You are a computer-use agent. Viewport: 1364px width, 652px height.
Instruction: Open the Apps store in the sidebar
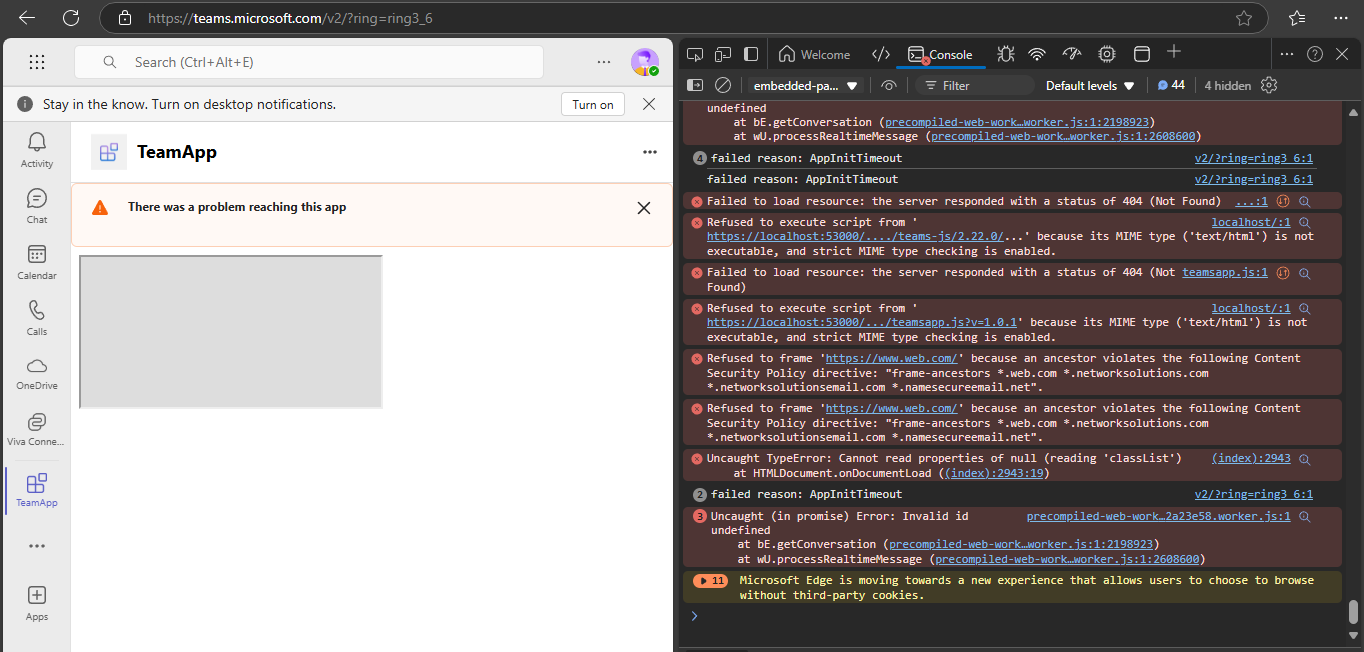tap(37, 603)
